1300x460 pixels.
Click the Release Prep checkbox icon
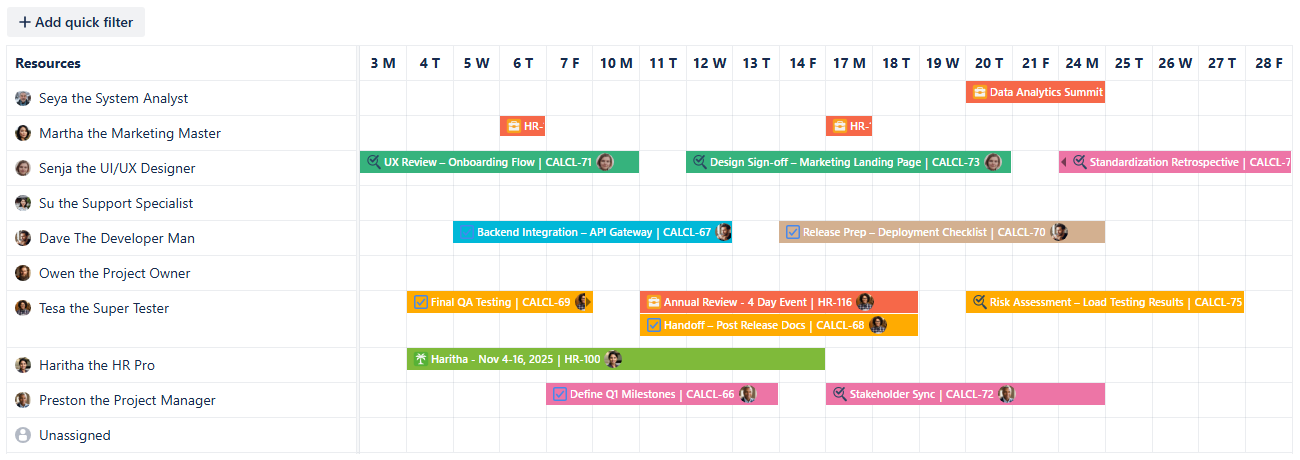tap(793, 232)
